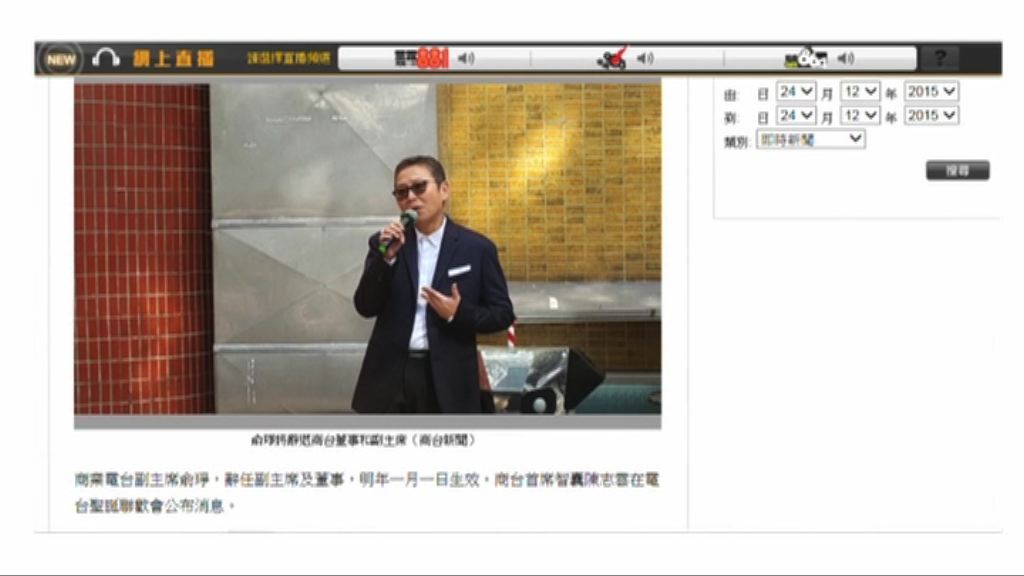Click the NEW badge icon

(62, 58)
